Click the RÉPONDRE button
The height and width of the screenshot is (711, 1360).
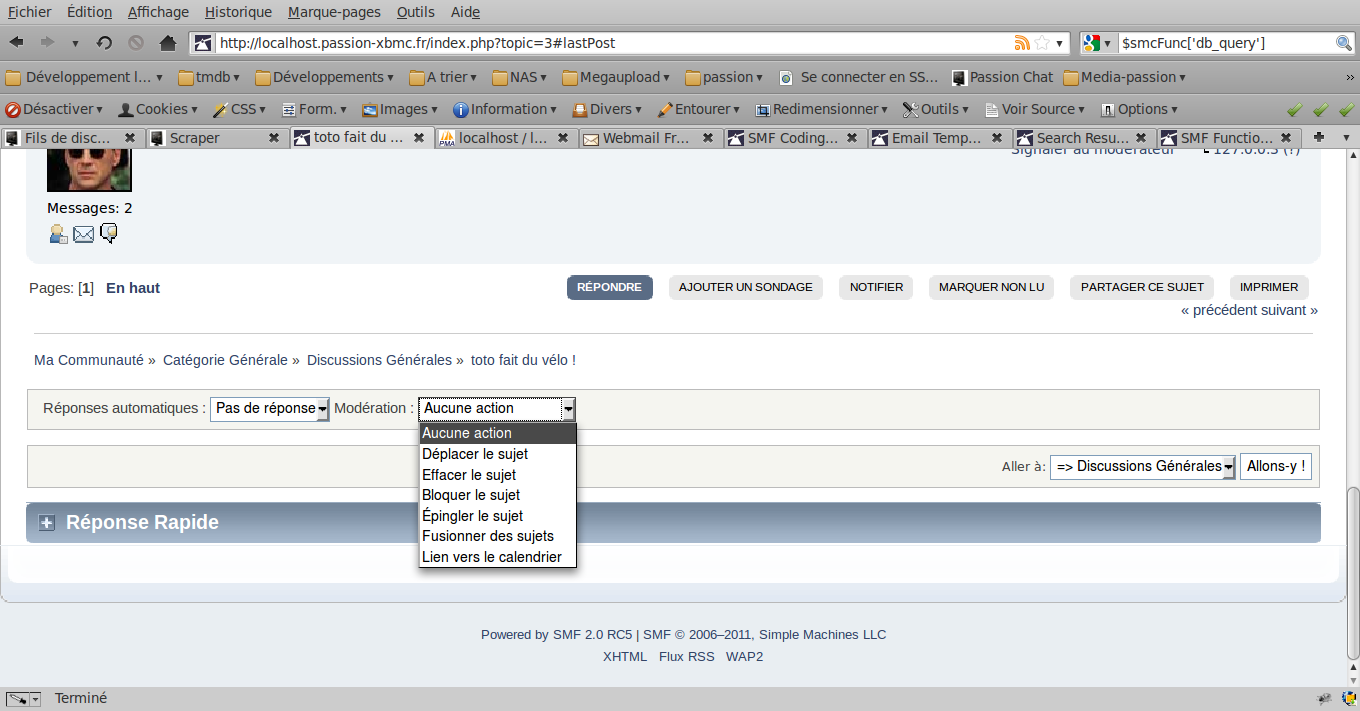609,287
